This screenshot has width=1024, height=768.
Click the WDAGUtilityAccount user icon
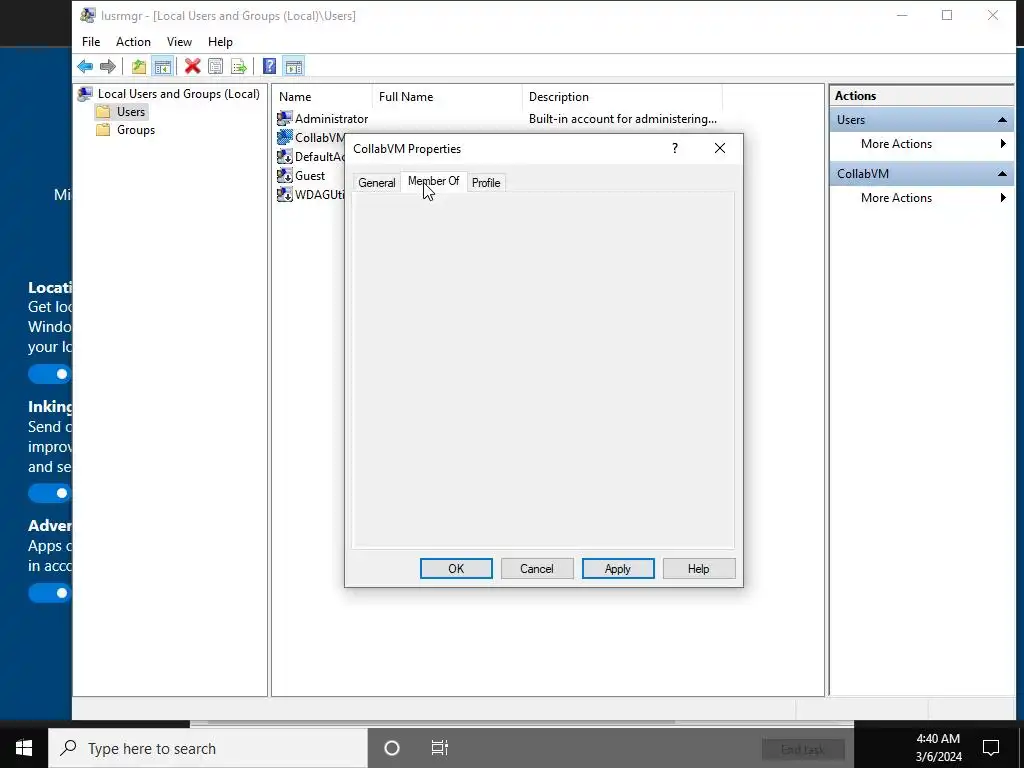click(x=285, y=195)
